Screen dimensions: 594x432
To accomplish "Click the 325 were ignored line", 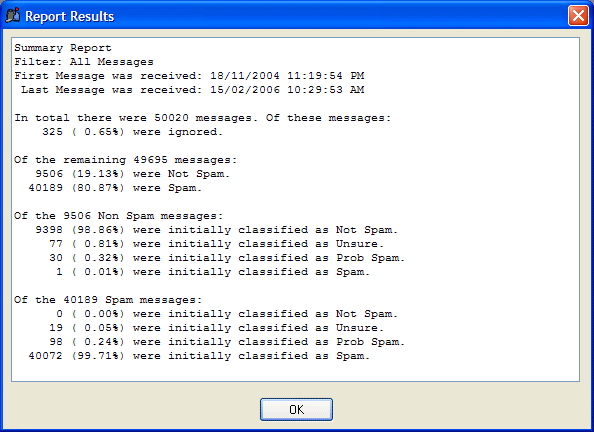I will pos(133,132).
